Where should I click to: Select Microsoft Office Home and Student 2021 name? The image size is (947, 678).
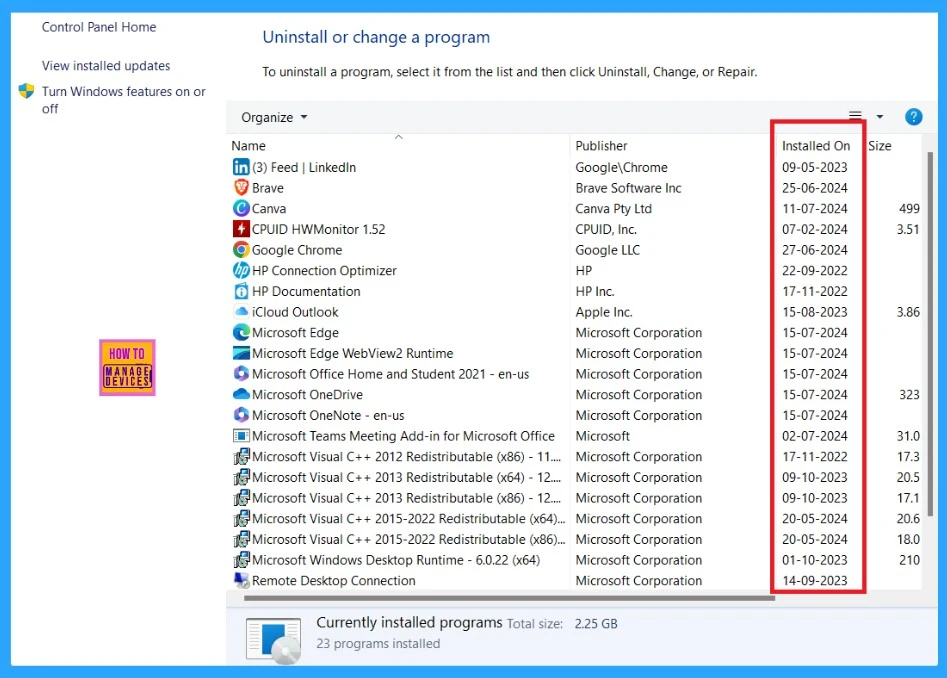[390, 374]
